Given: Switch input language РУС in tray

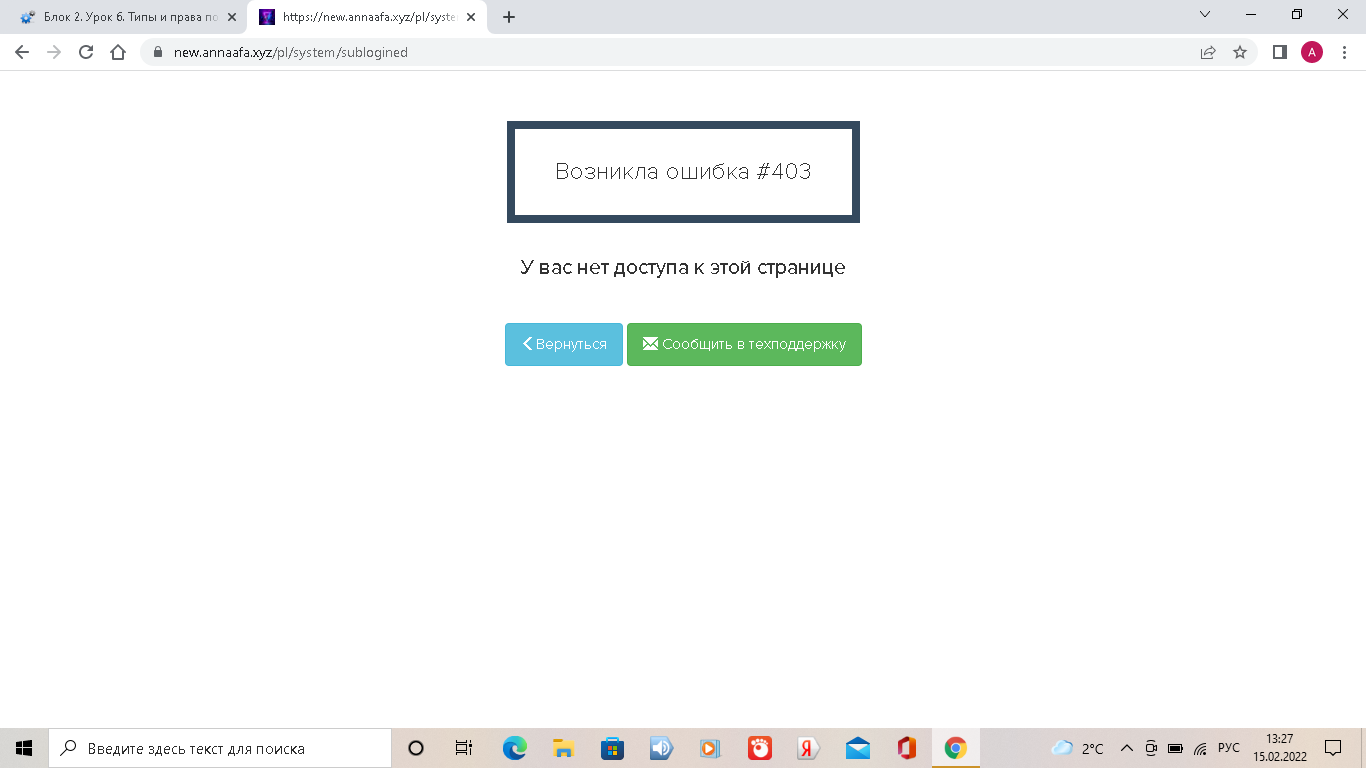Looking at the screenshot, I should pyautogui.click(x=1228, y=748).
